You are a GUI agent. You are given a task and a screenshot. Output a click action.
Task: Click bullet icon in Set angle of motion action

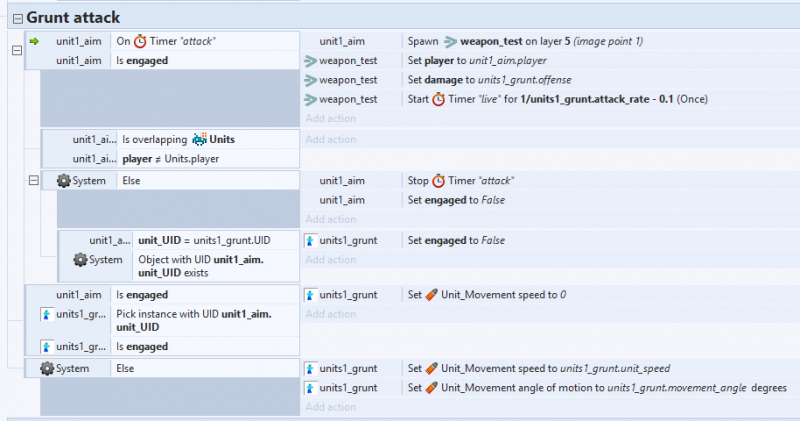tap(432, 388)
